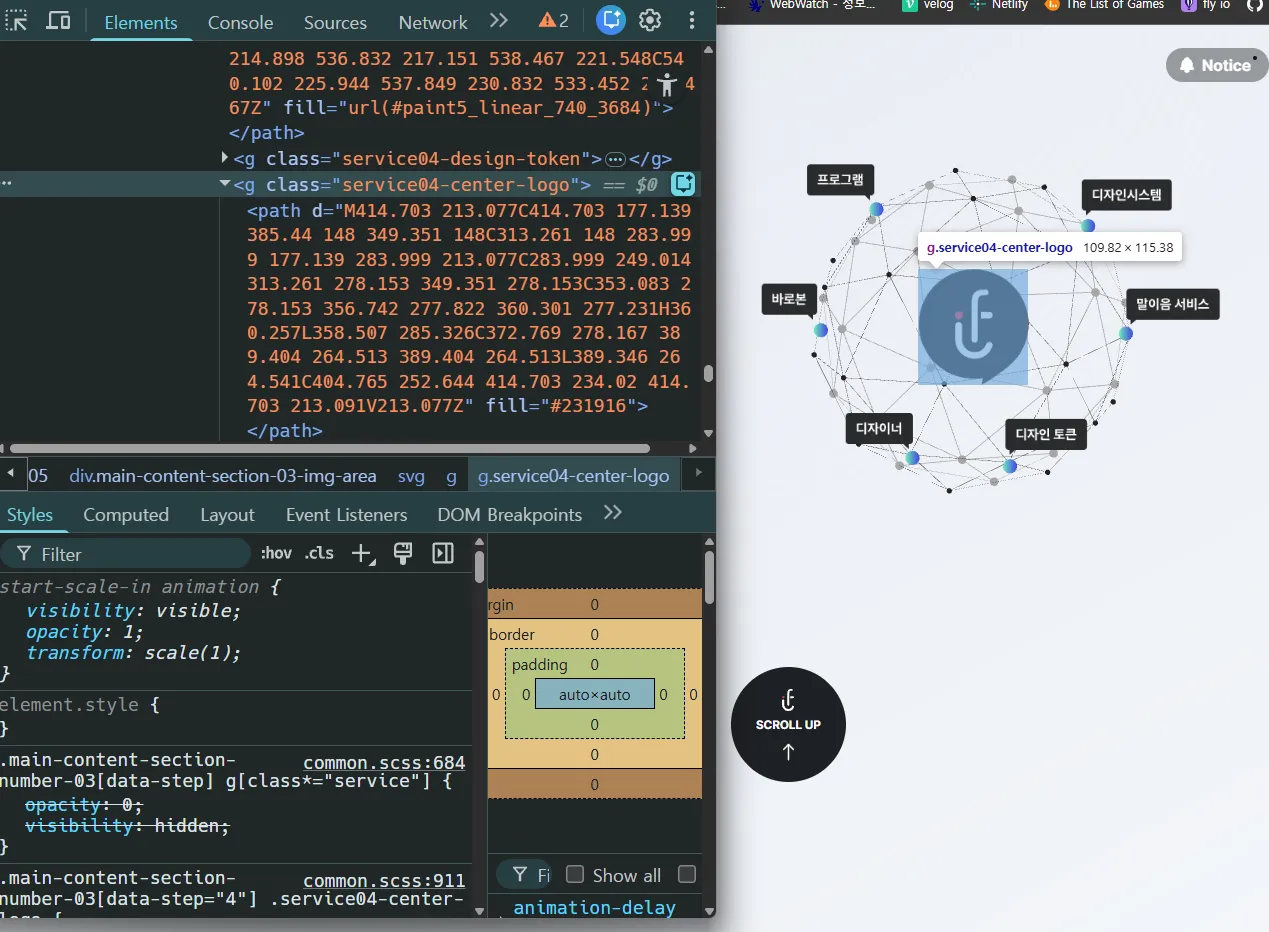Select the svg breadcrumb
This screenshot has width=1269, height=932.
411,476
